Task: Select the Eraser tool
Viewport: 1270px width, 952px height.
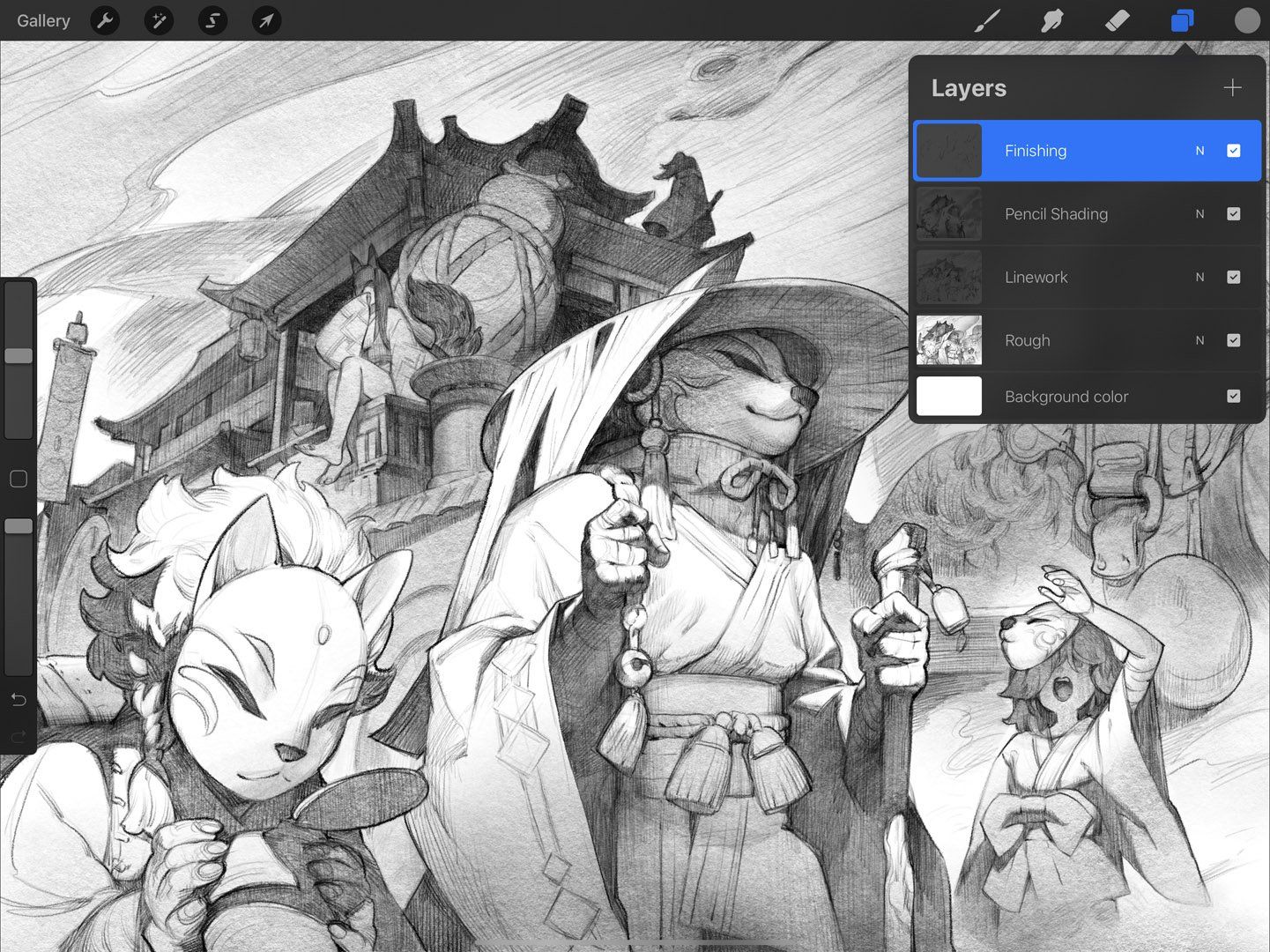Action: [1117, 20]
